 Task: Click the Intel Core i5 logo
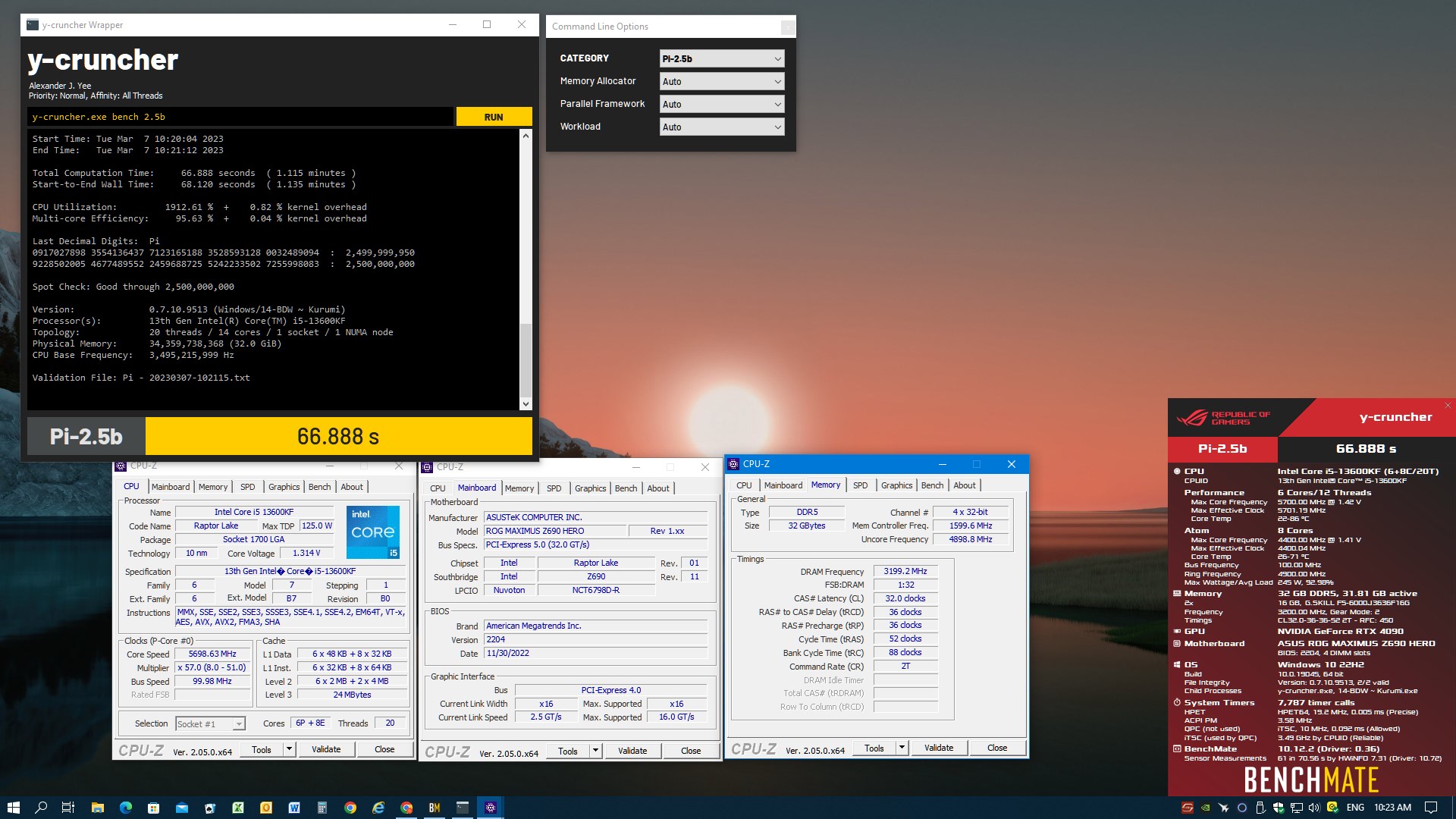tap(373, 532)
